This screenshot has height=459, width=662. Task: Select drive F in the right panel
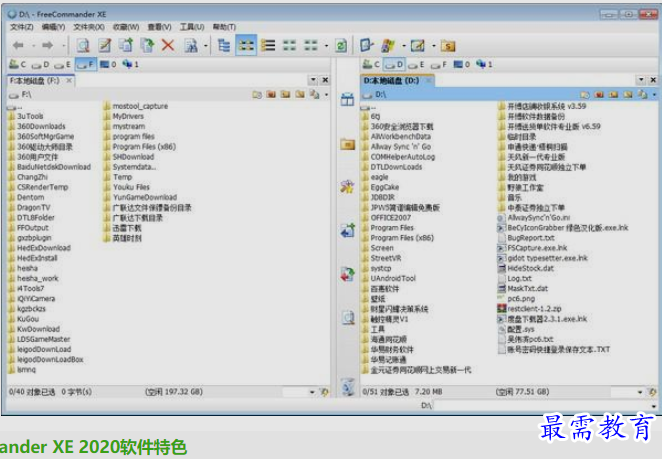(x=438, y=65)
